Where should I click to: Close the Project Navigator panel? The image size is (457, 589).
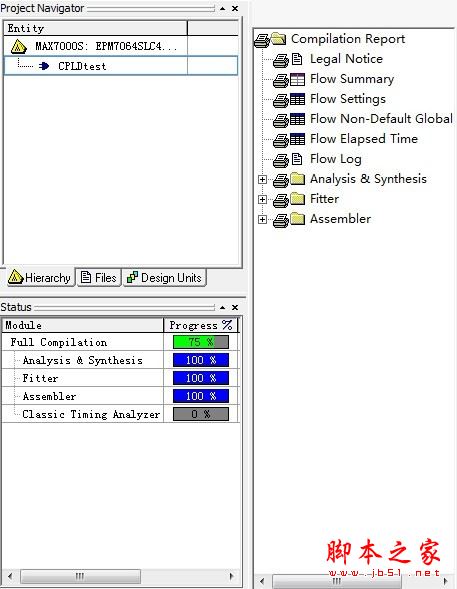pyautogui.click(x=235, y=8)
